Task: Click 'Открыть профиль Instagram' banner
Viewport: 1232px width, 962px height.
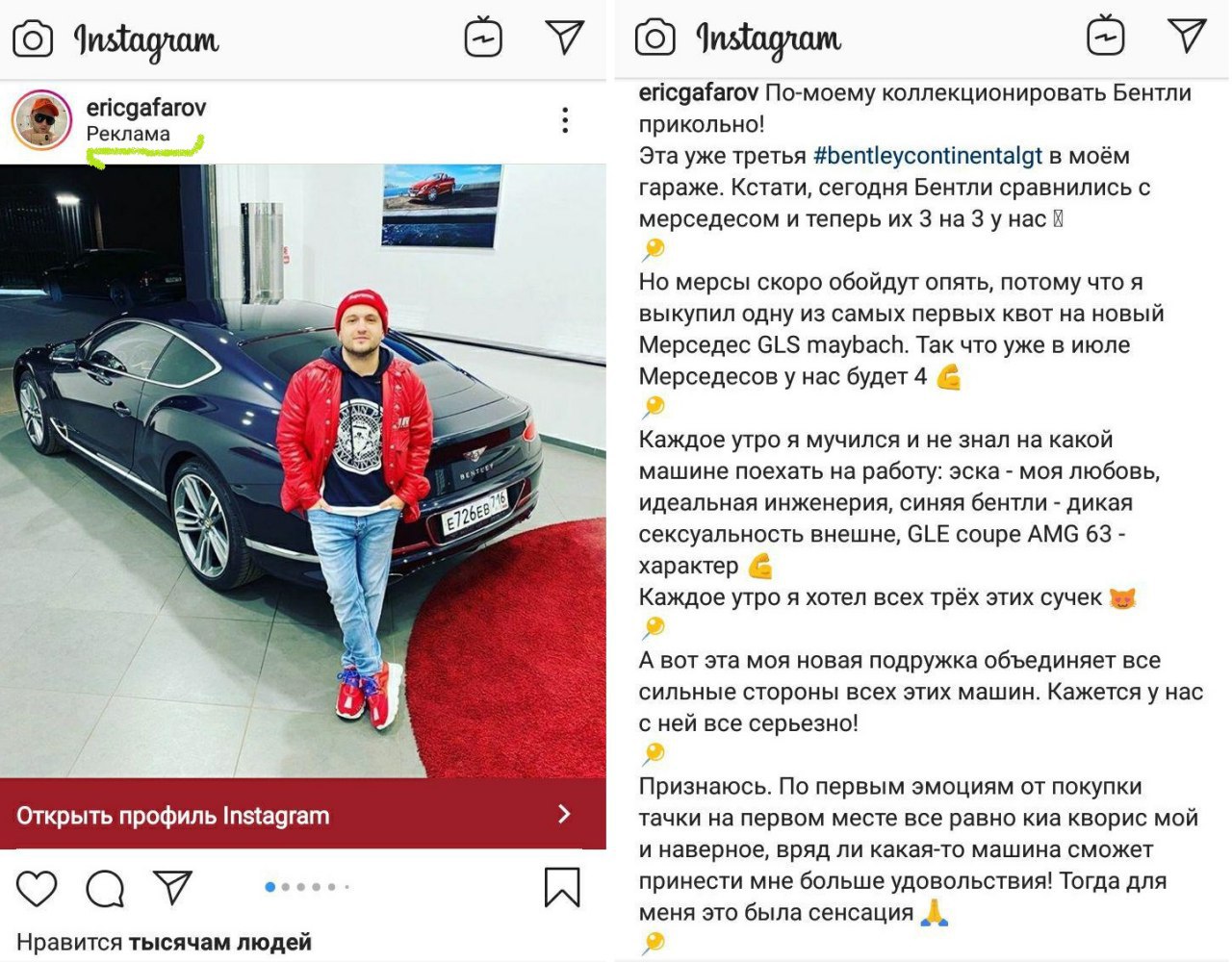Action: point(303,814)
